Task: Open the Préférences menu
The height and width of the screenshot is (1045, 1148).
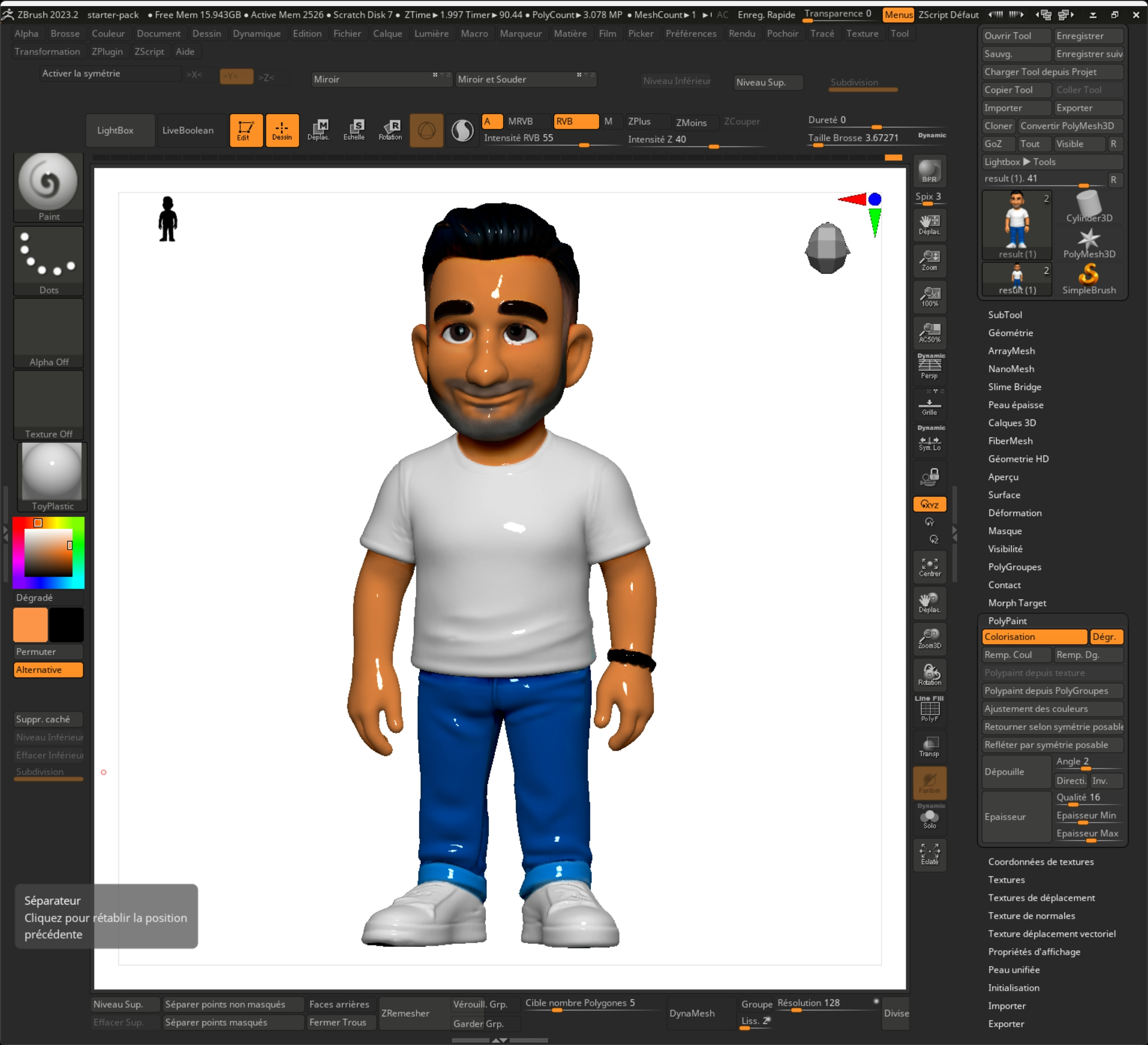Action: pyautogui.click(x=690, y=33)
